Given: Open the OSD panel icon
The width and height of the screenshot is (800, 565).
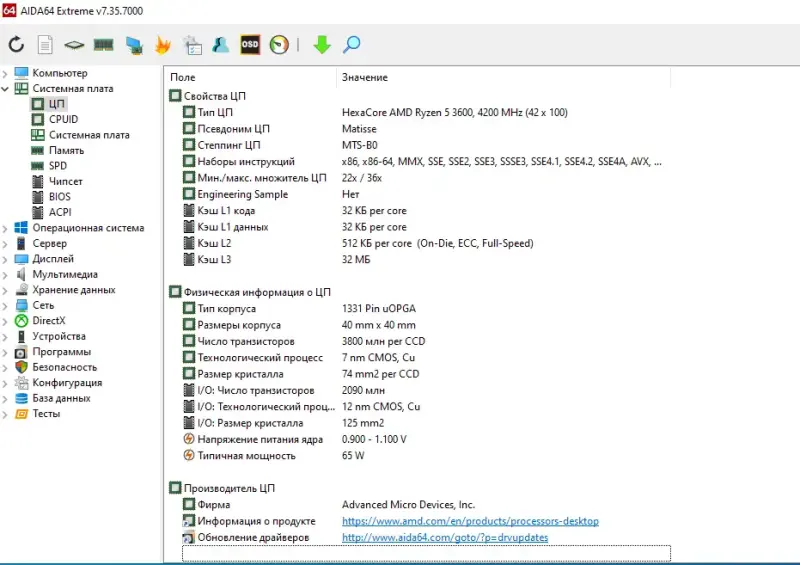Looking at the screenshot, I should point(250,44).
